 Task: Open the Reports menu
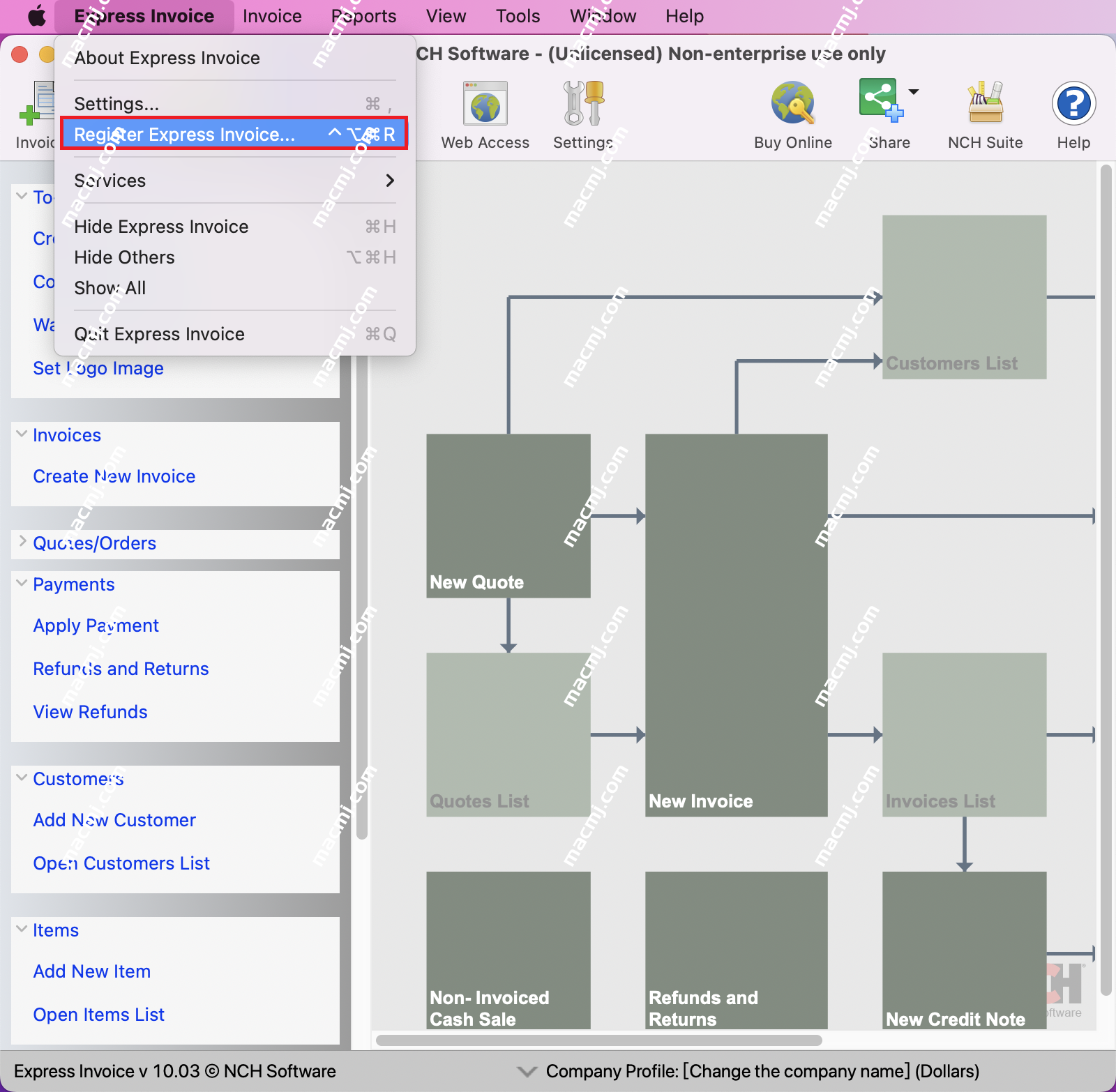click(x=364, y=16)
